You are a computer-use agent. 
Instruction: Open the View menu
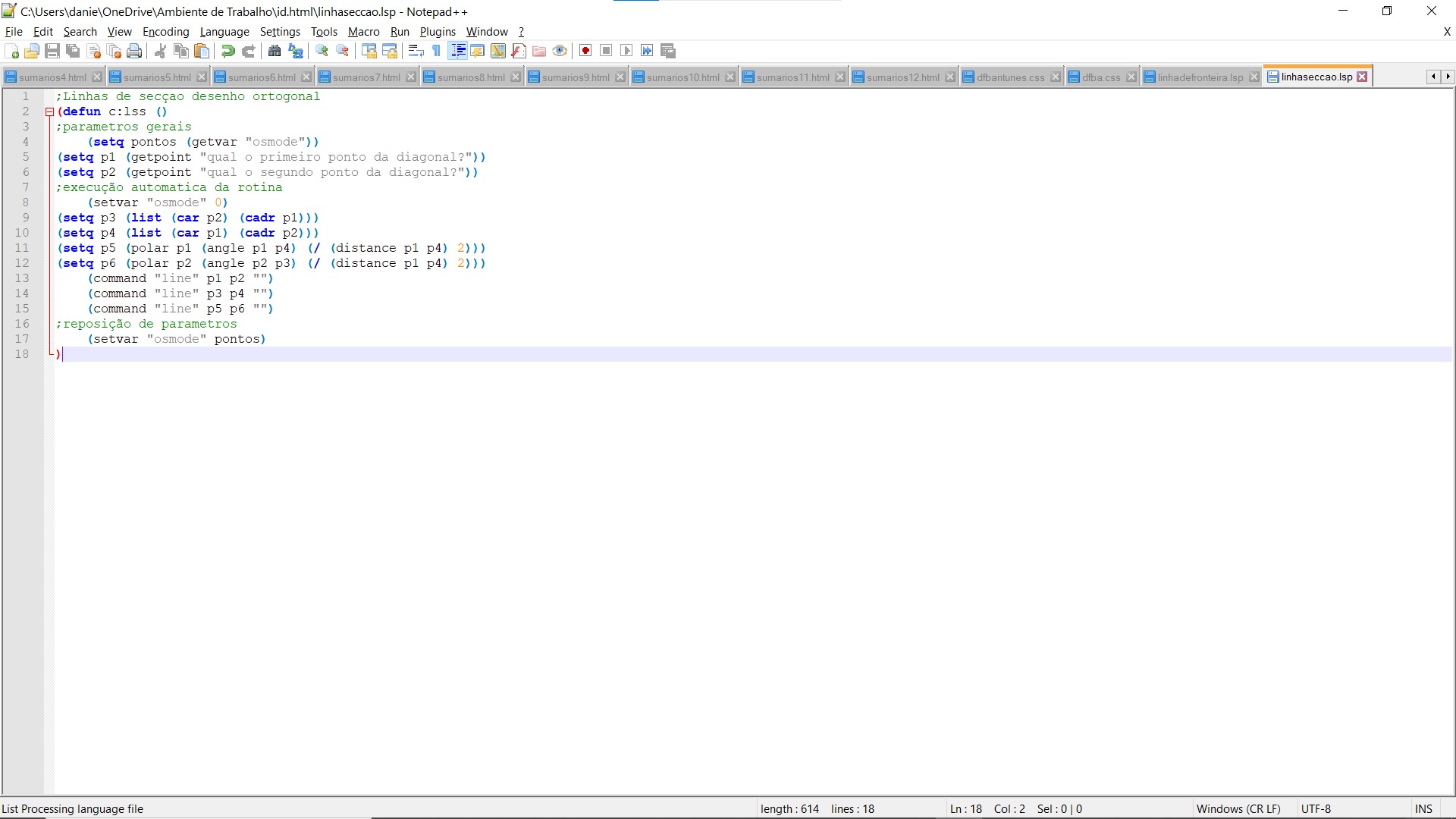pyautogui.click(x=120, y=32)
